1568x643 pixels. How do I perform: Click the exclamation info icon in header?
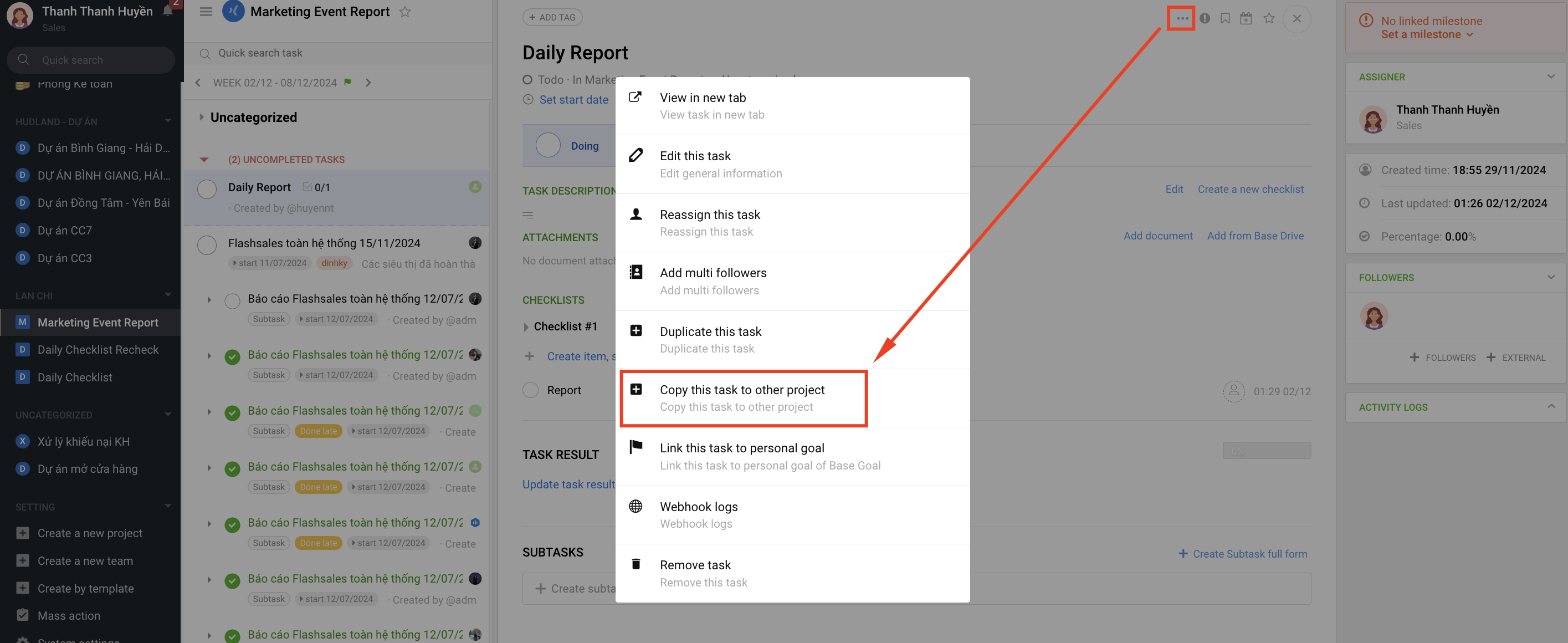click(1205, 18)
